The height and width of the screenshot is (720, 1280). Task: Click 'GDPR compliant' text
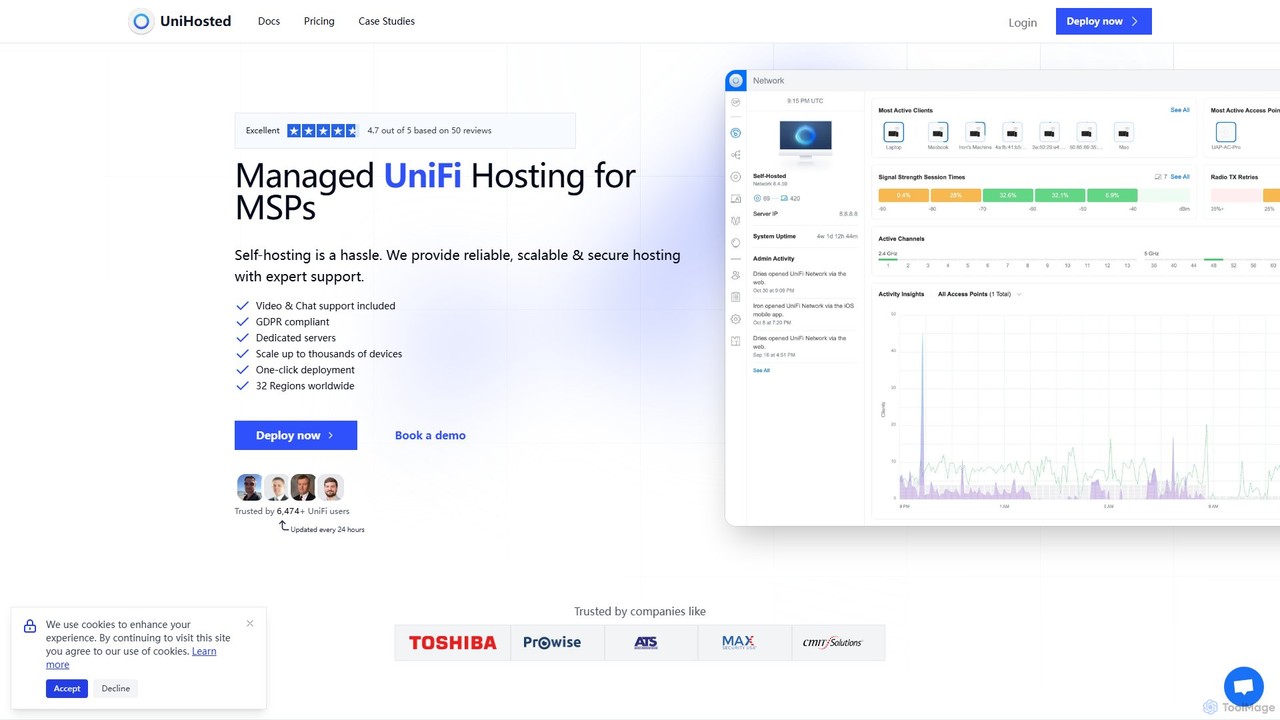tap(292, 322)
